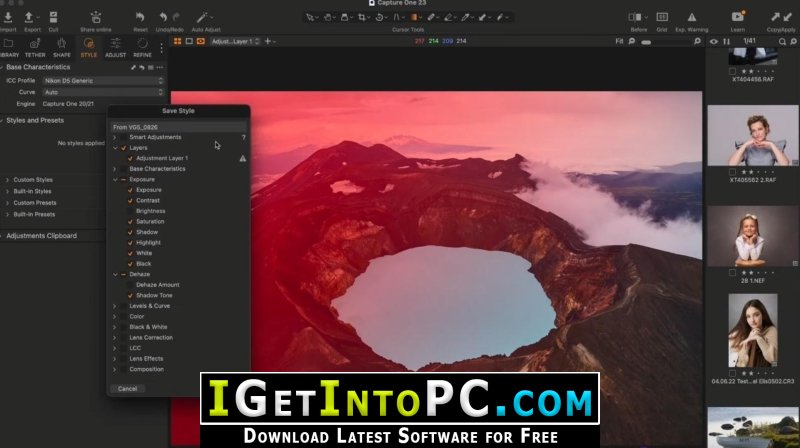Expand the Smart Adjustments group
Screen dimensions: 800x448
(115, 137)
